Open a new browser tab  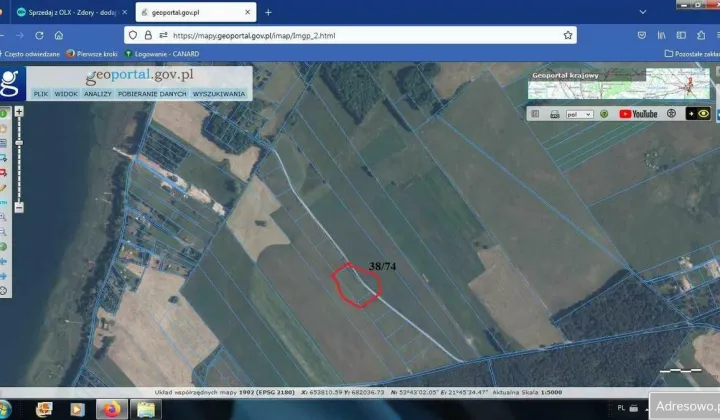point(268,12)
